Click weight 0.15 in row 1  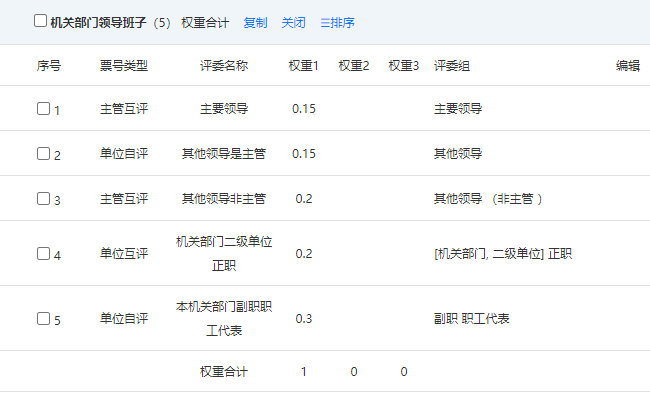304,109
